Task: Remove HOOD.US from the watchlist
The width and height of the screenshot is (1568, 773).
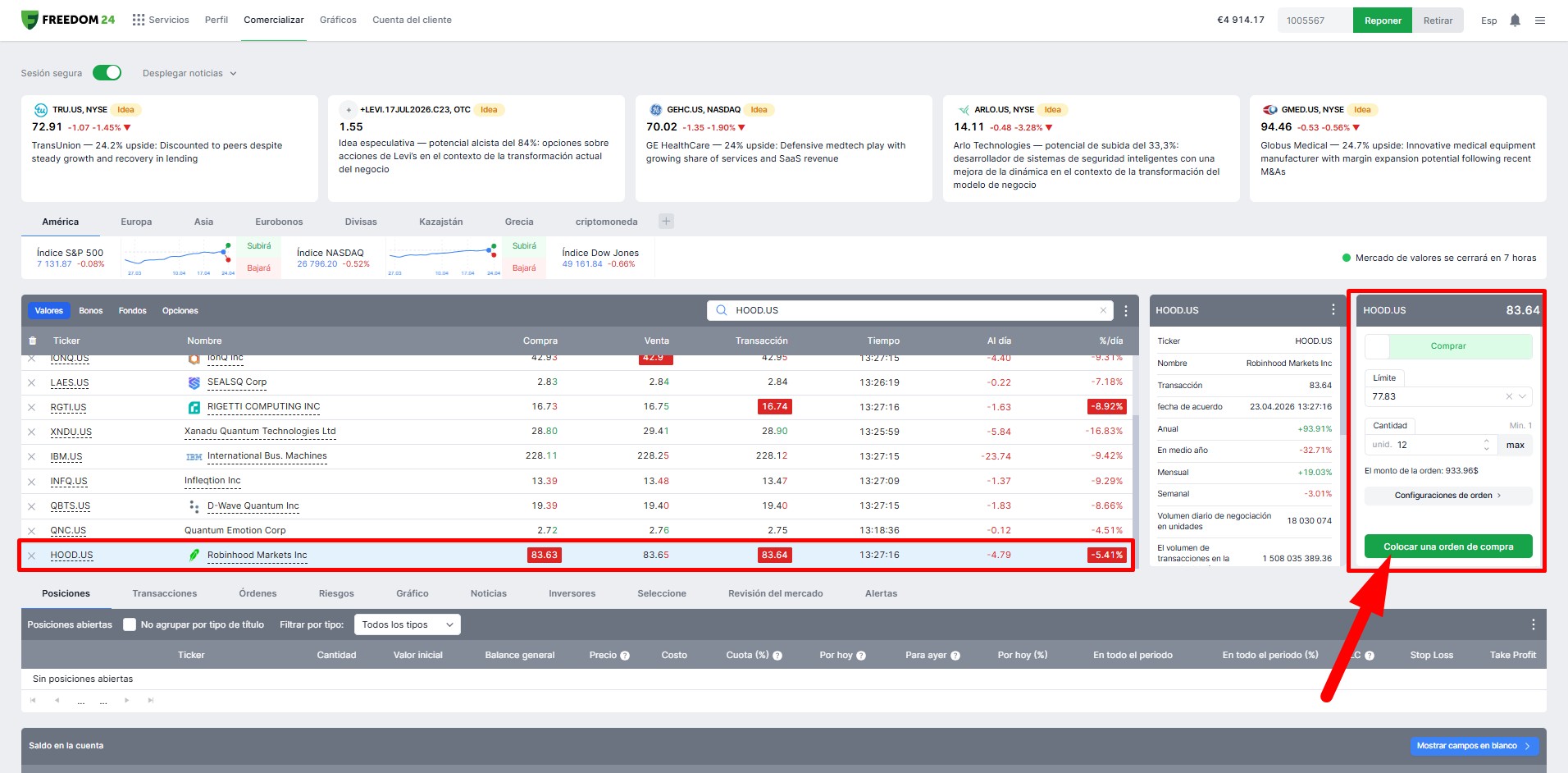Action: click(x=32, y=556)
